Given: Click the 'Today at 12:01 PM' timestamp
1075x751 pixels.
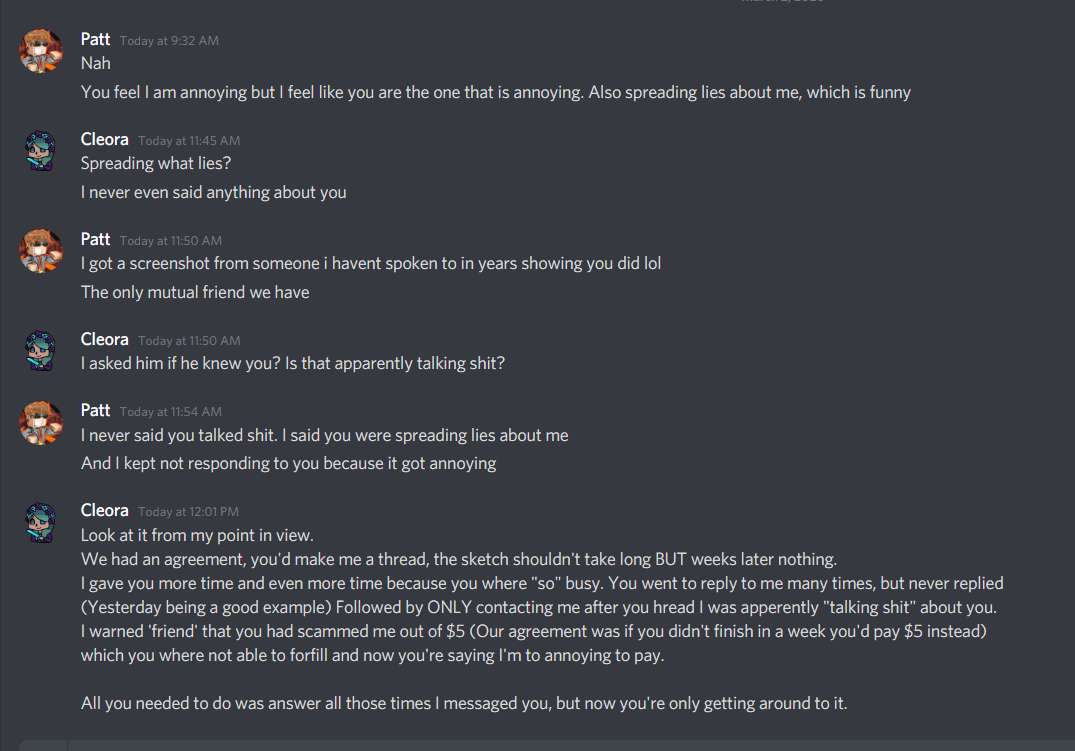Looking at the screenshot, I should click(188, 512).
